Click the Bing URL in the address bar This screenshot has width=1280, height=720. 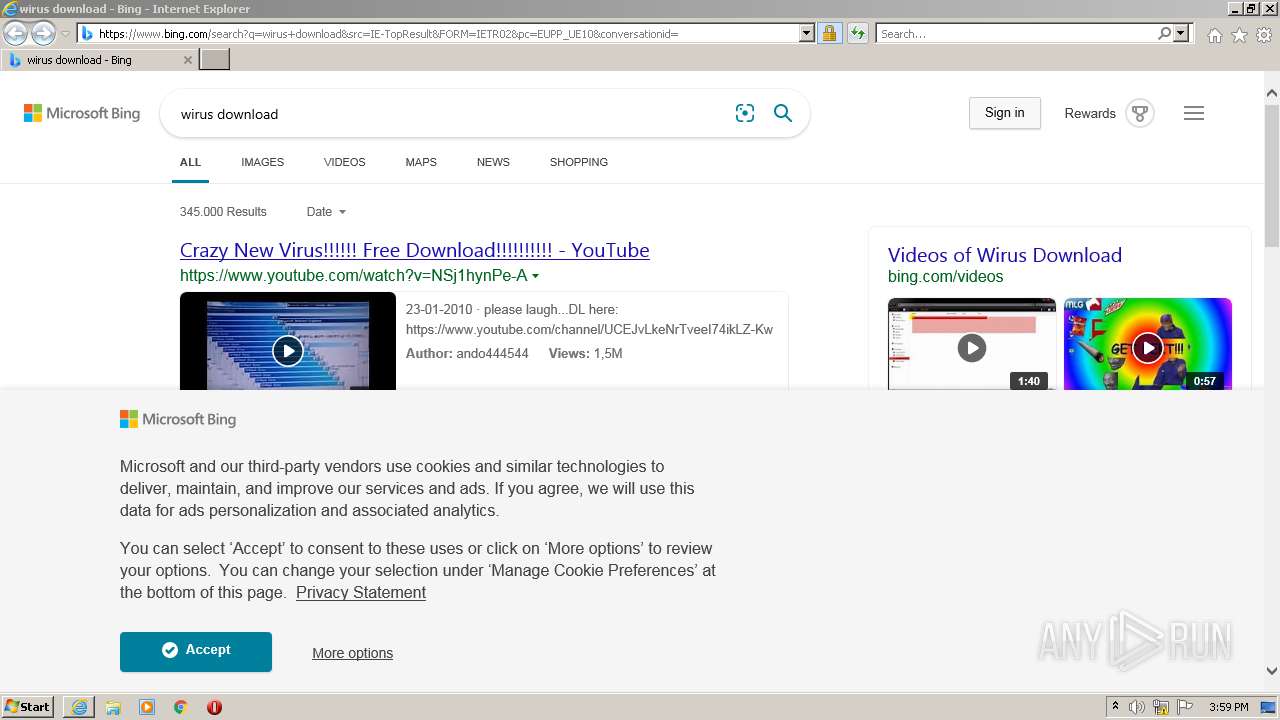coord(388,34)
